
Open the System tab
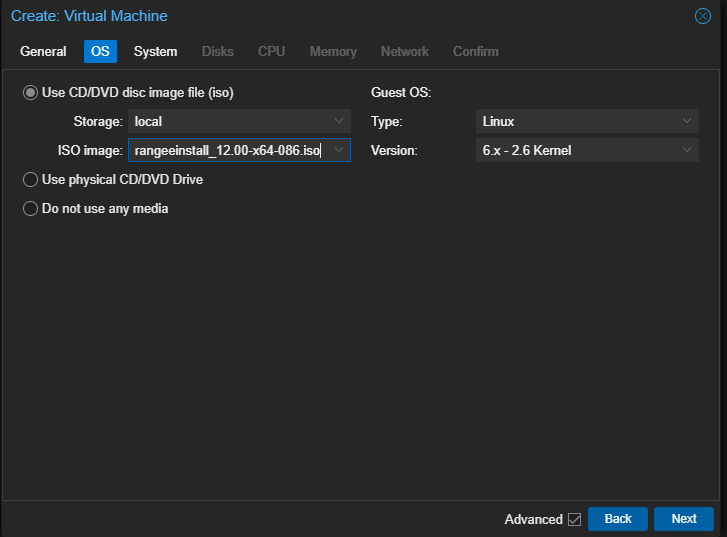[155, 51]
